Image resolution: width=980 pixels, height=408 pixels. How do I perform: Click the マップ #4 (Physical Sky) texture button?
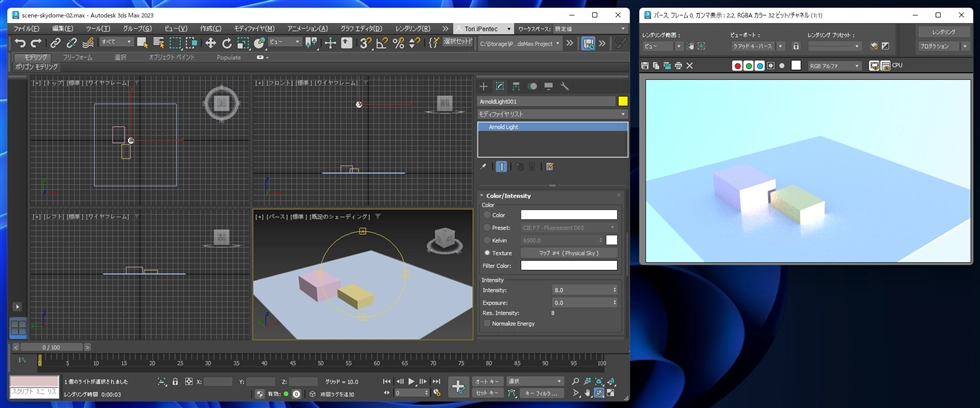pos(569,253)
